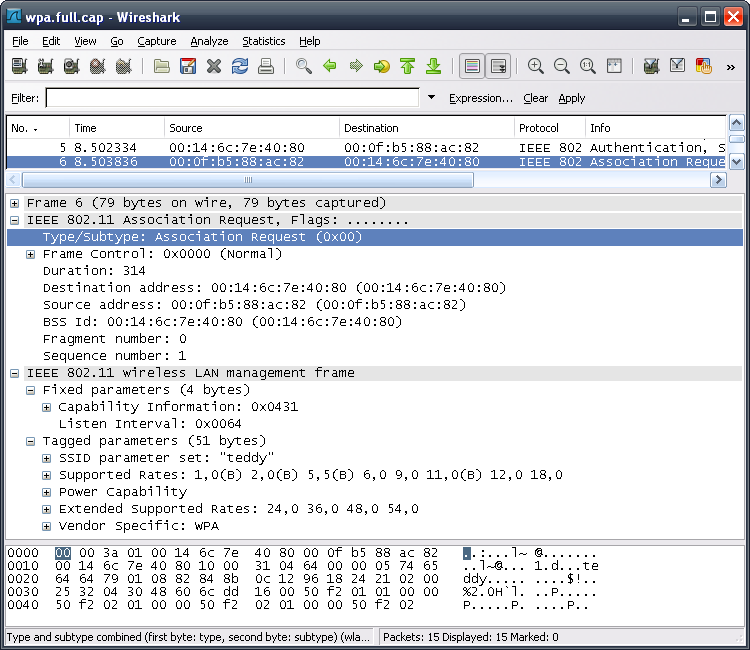750x650 pixels.
Task: Select Listen Interval: 0x0064 line
Action: (150, 424)
